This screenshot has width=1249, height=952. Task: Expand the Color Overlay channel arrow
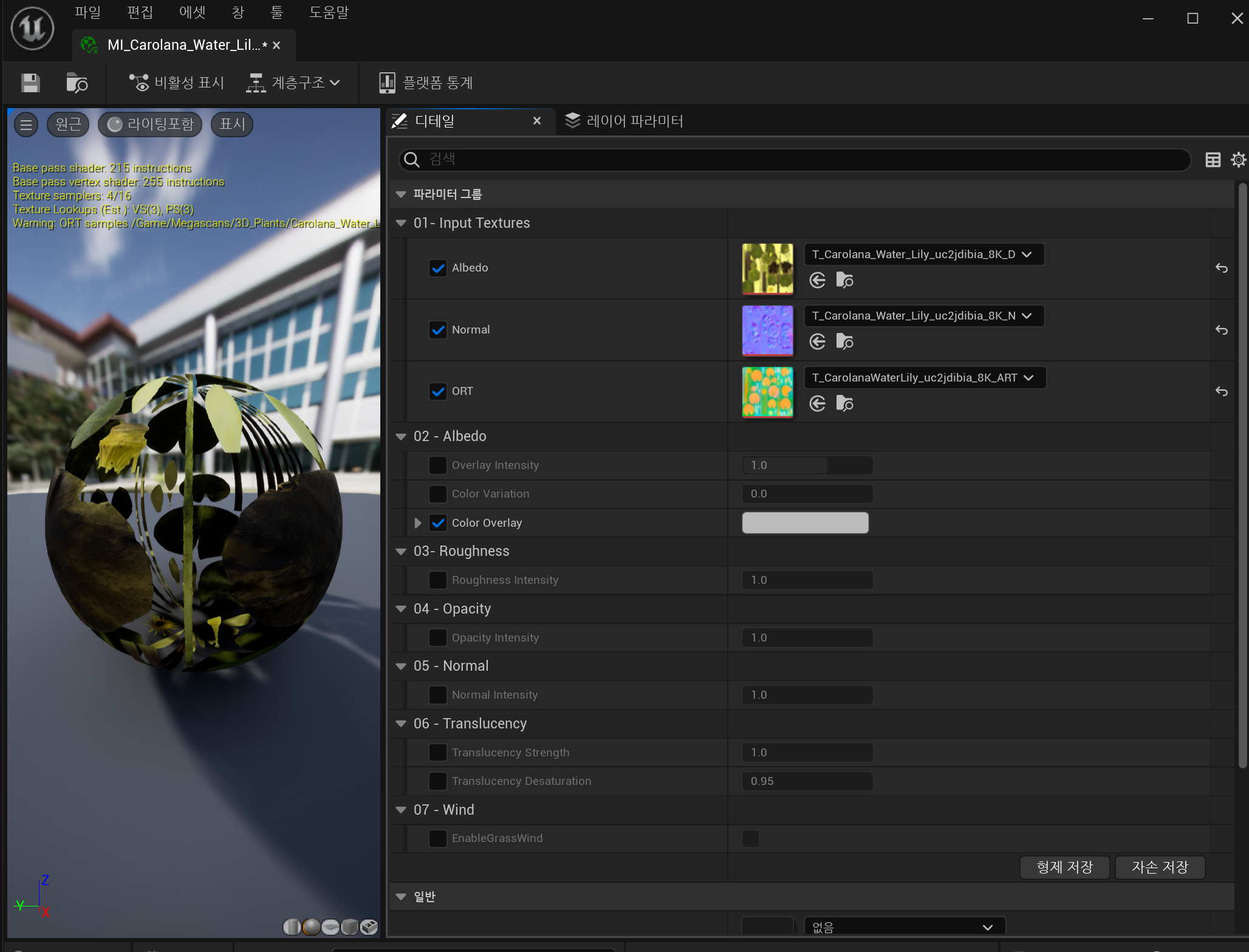point(417,523)
